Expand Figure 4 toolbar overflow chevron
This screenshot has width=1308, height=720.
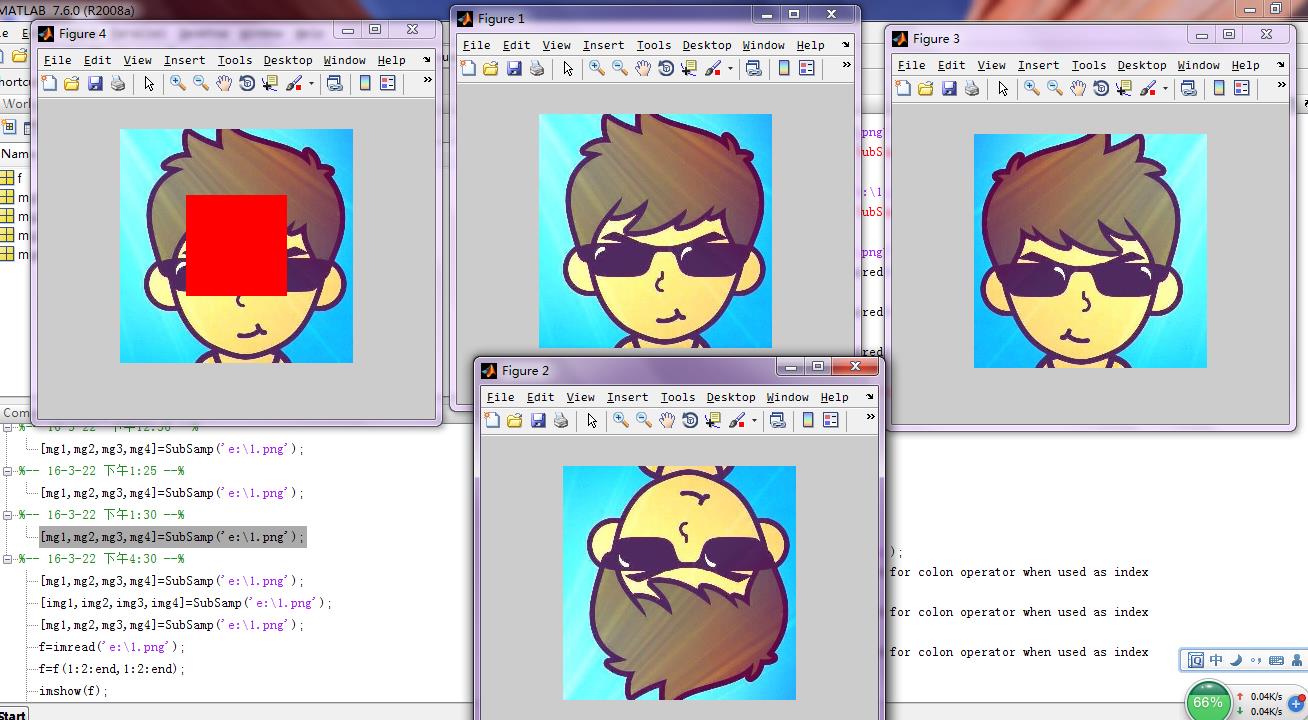(428, 80)
